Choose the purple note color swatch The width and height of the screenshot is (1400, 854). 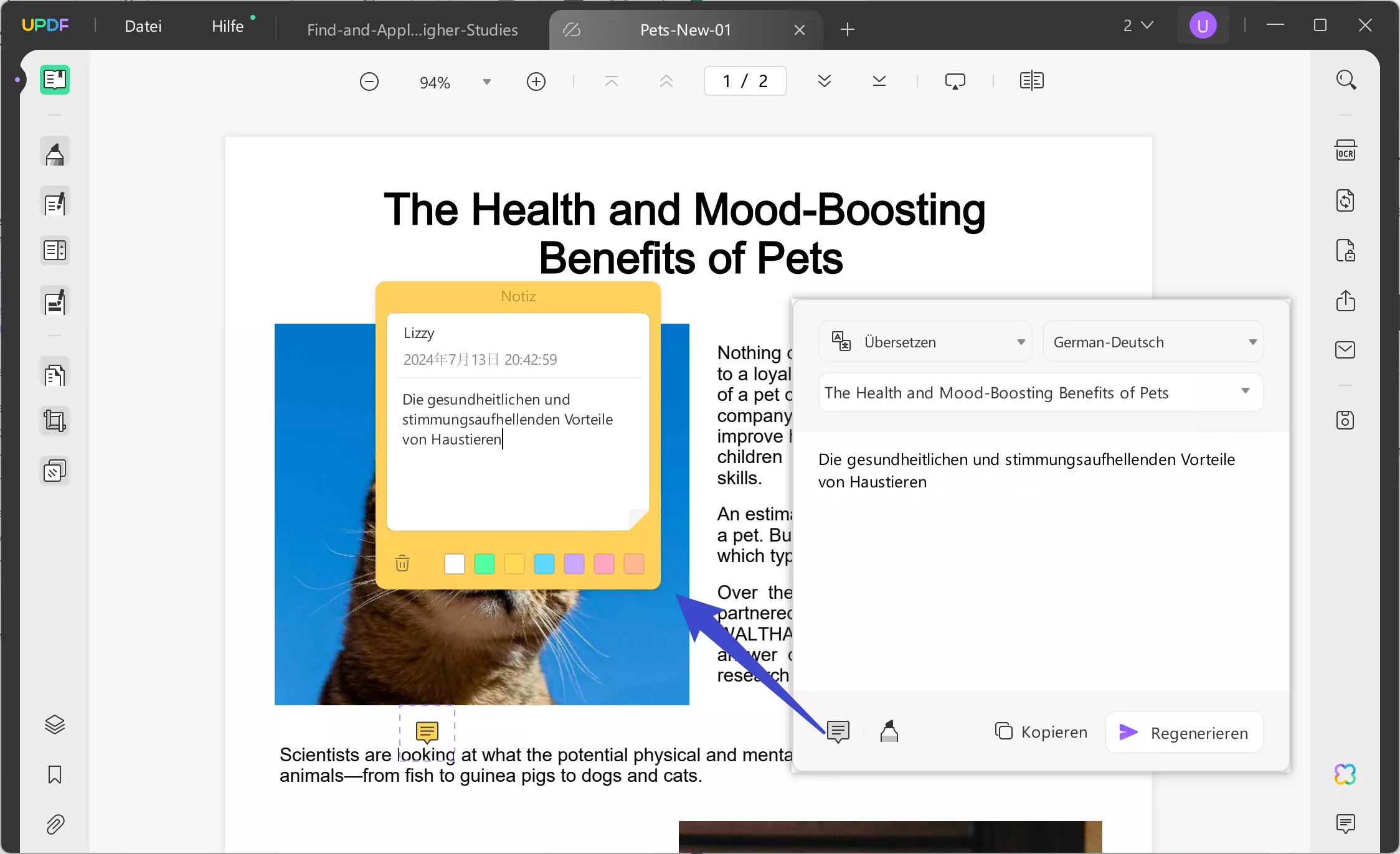[574, 564]
